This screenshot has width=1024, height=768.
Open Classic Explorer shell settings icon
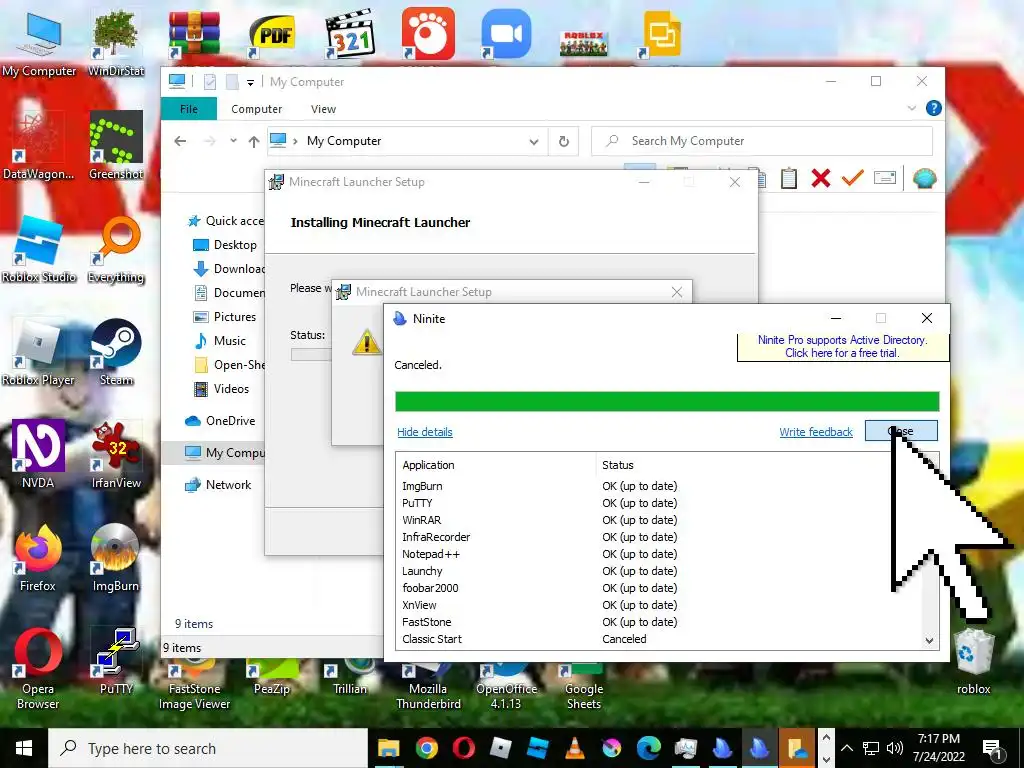[x=924, y=178]
